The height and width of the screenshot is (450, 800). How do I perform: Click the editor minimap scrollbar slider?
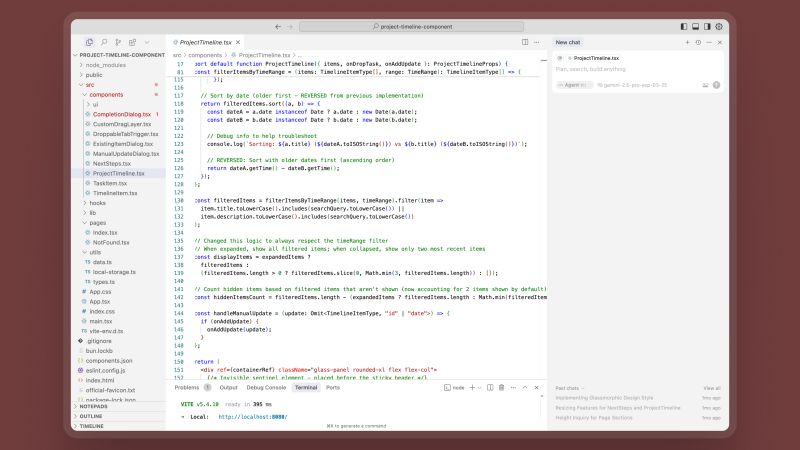coord(544,60)
